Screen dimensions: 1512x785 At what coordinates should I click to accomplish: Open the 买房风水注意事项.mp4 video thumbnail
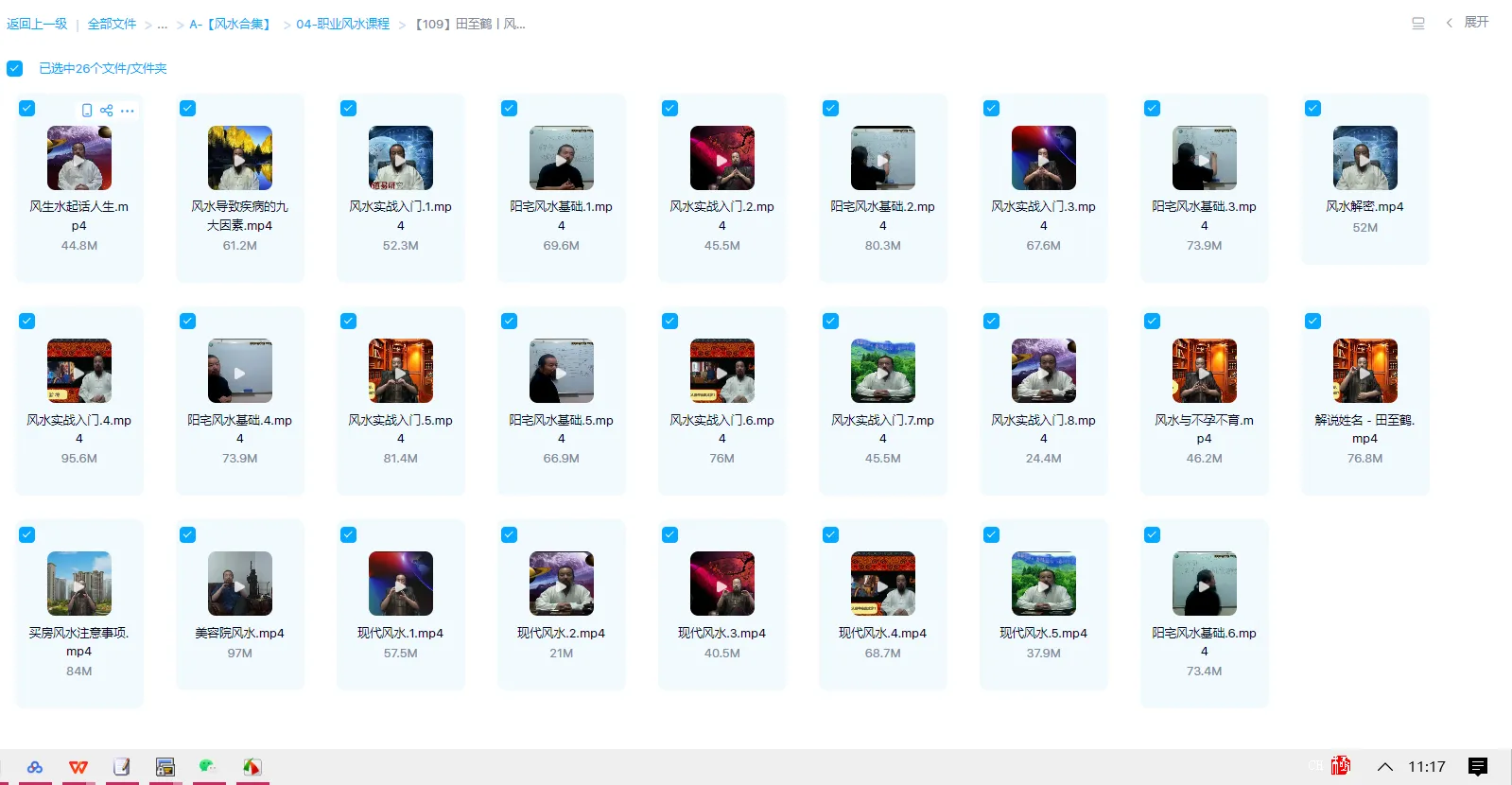[x=79, y=584]
